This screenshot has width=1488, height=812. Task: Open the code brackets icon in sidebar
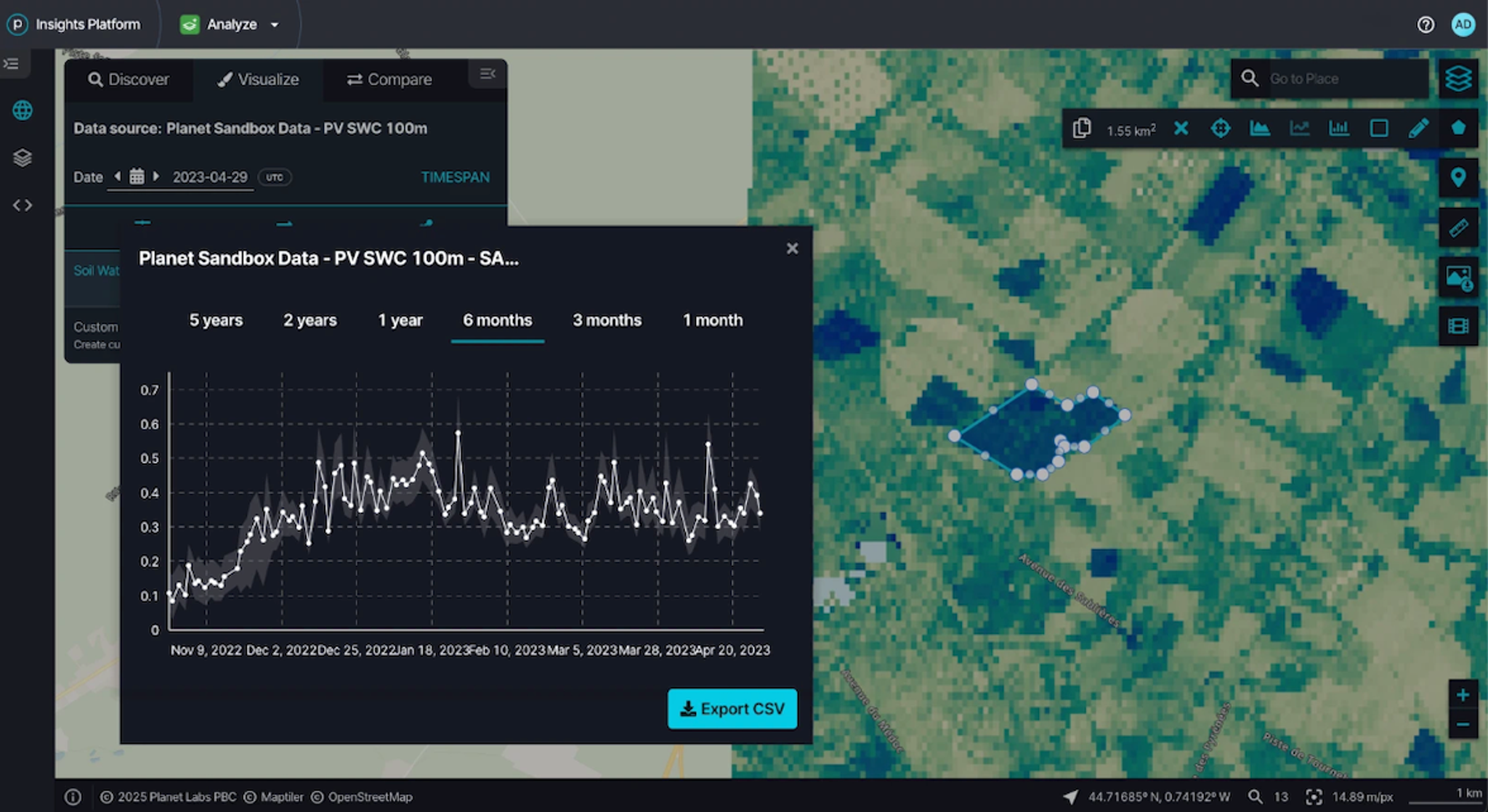tap(23, 206)
